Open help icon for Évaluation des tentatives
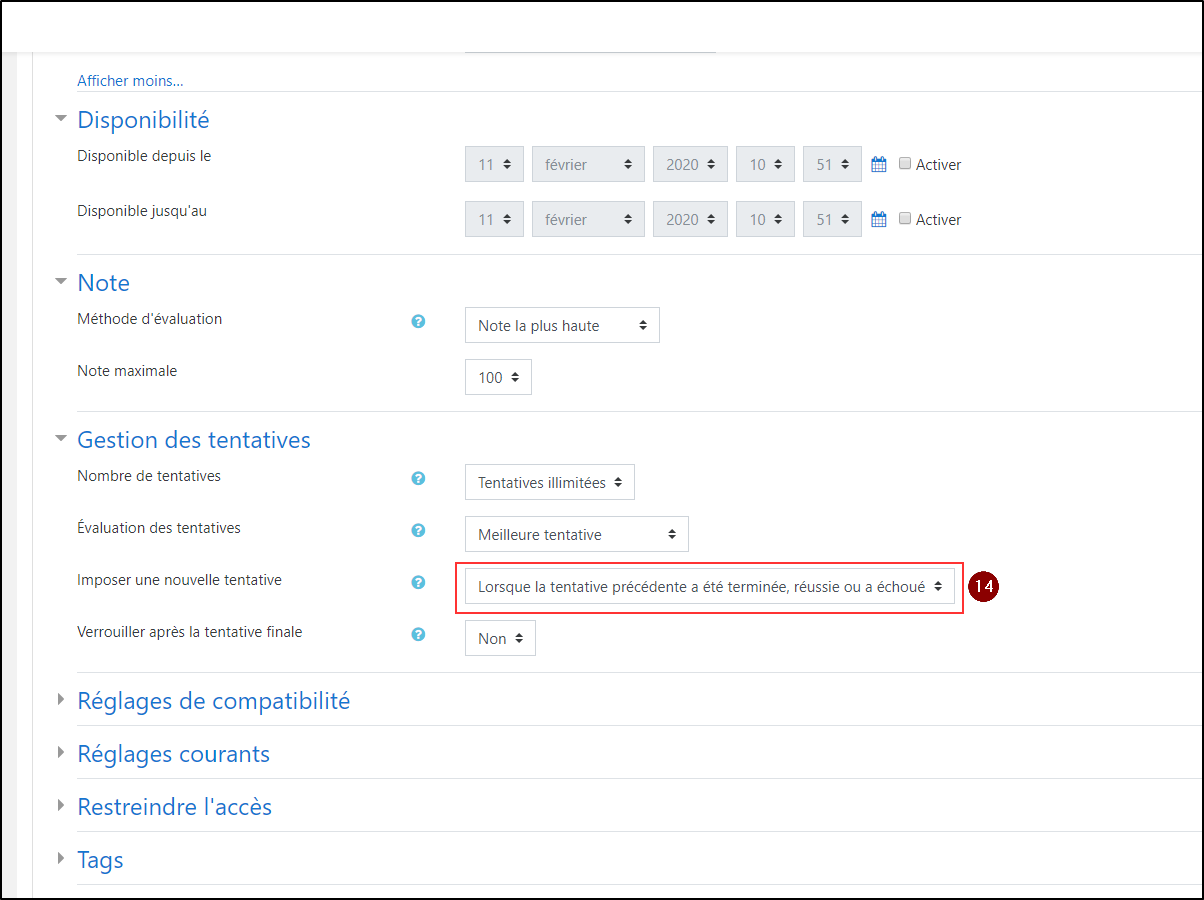The height and width of the screenshot is (900, 1204). pos(419,530)
